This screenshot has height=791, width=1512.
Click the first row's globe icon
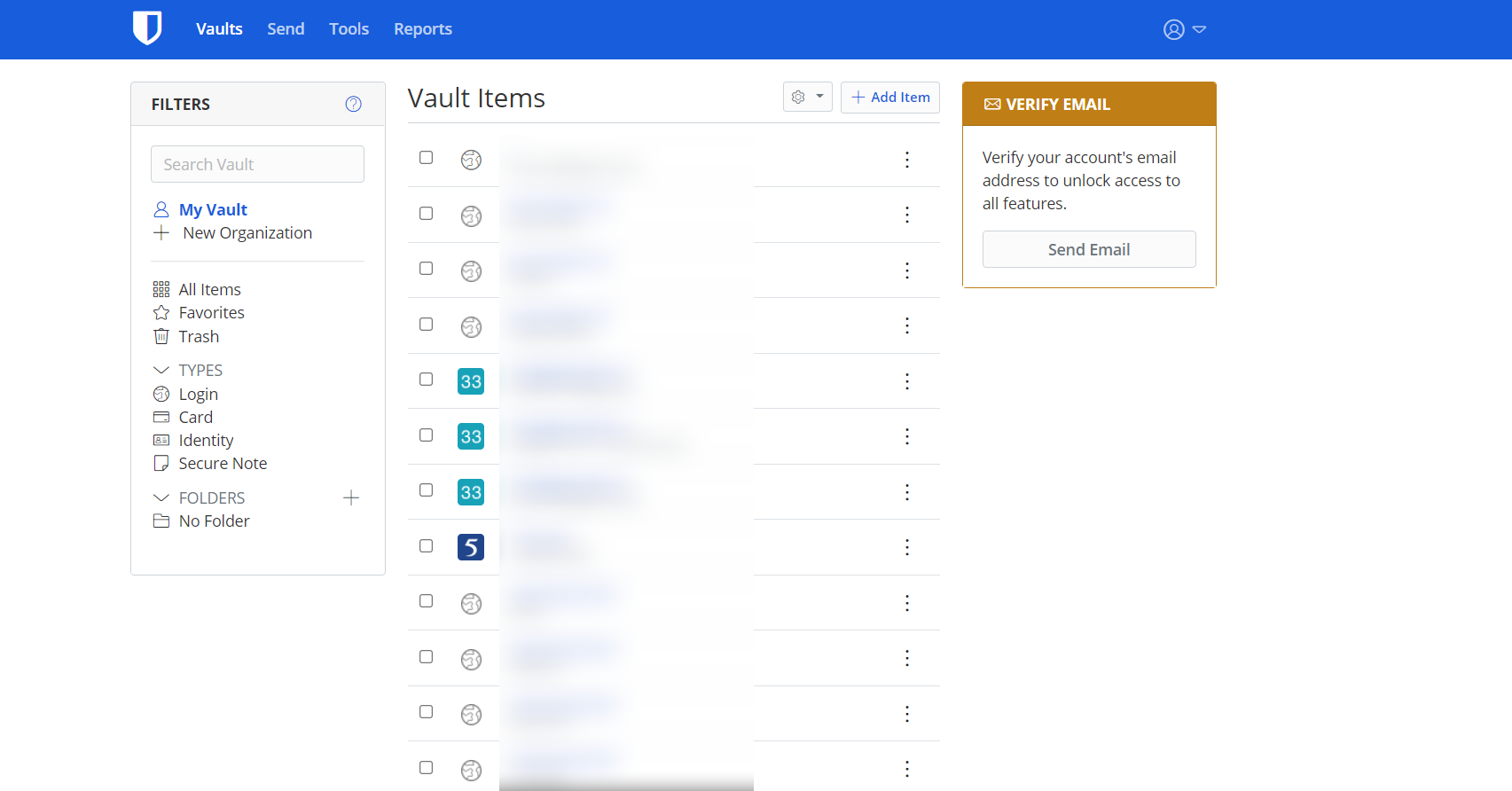click(471, 160)
